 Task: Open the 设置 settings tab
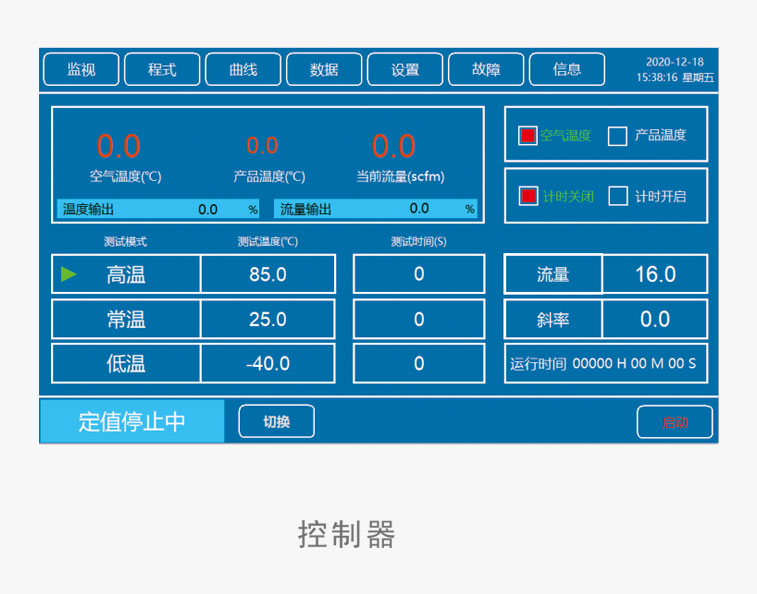(405, 69)
